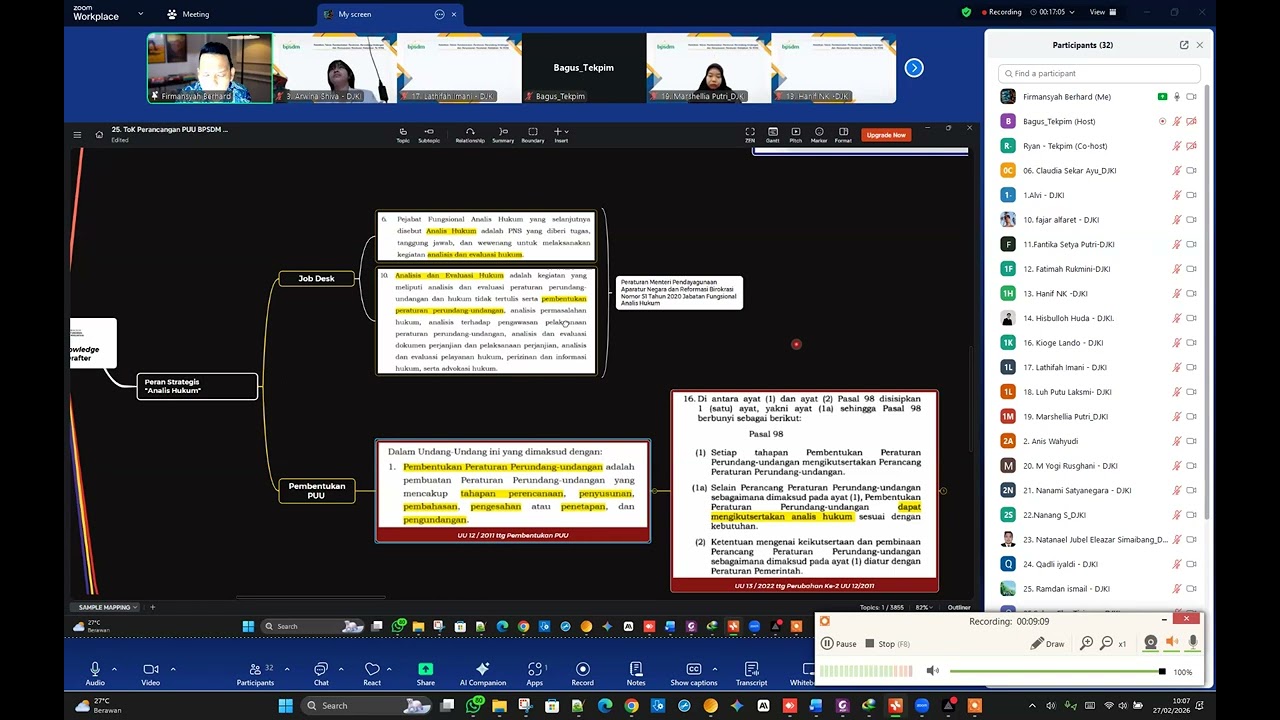Toggle Show captions
This screenshot has width=1280, height=720.
tap(694, 674)
